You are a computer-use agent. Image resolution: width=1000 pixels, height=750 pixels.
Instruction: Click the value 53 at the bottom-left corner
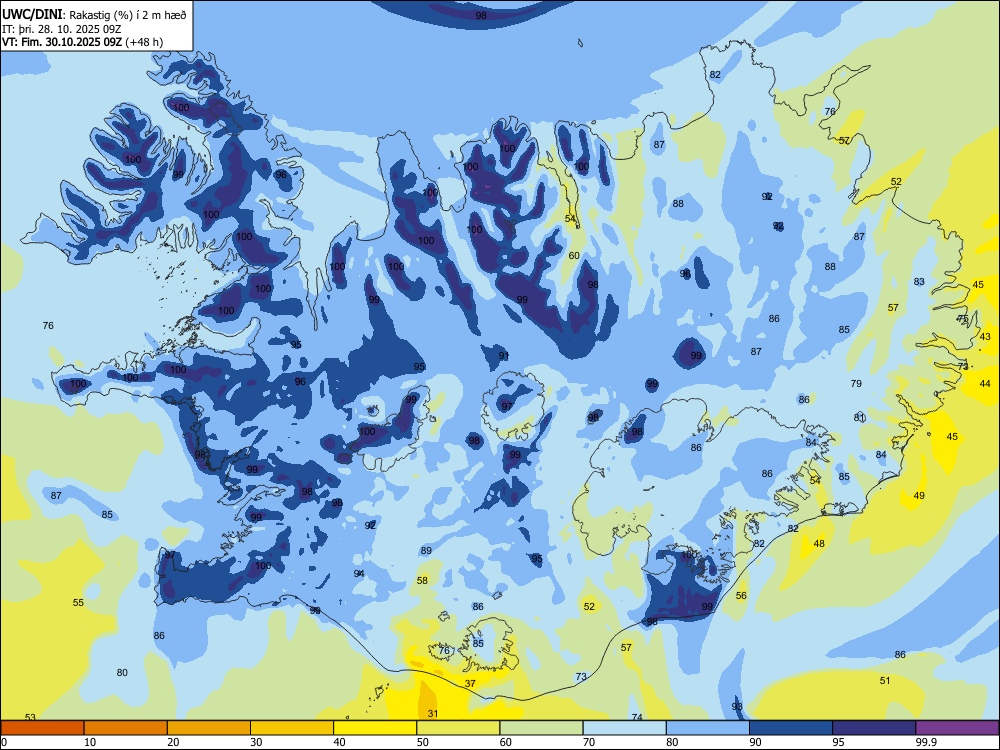point(30,717)
